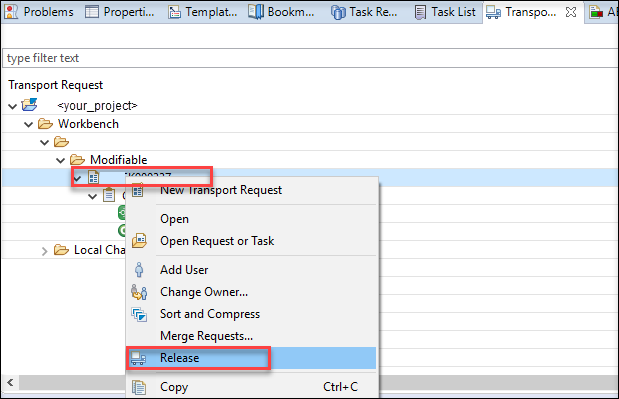Click the horizontal scrollbar left arrow
Image resolution: width=619 pixels, height=399 pixels.
pos(10,382)
